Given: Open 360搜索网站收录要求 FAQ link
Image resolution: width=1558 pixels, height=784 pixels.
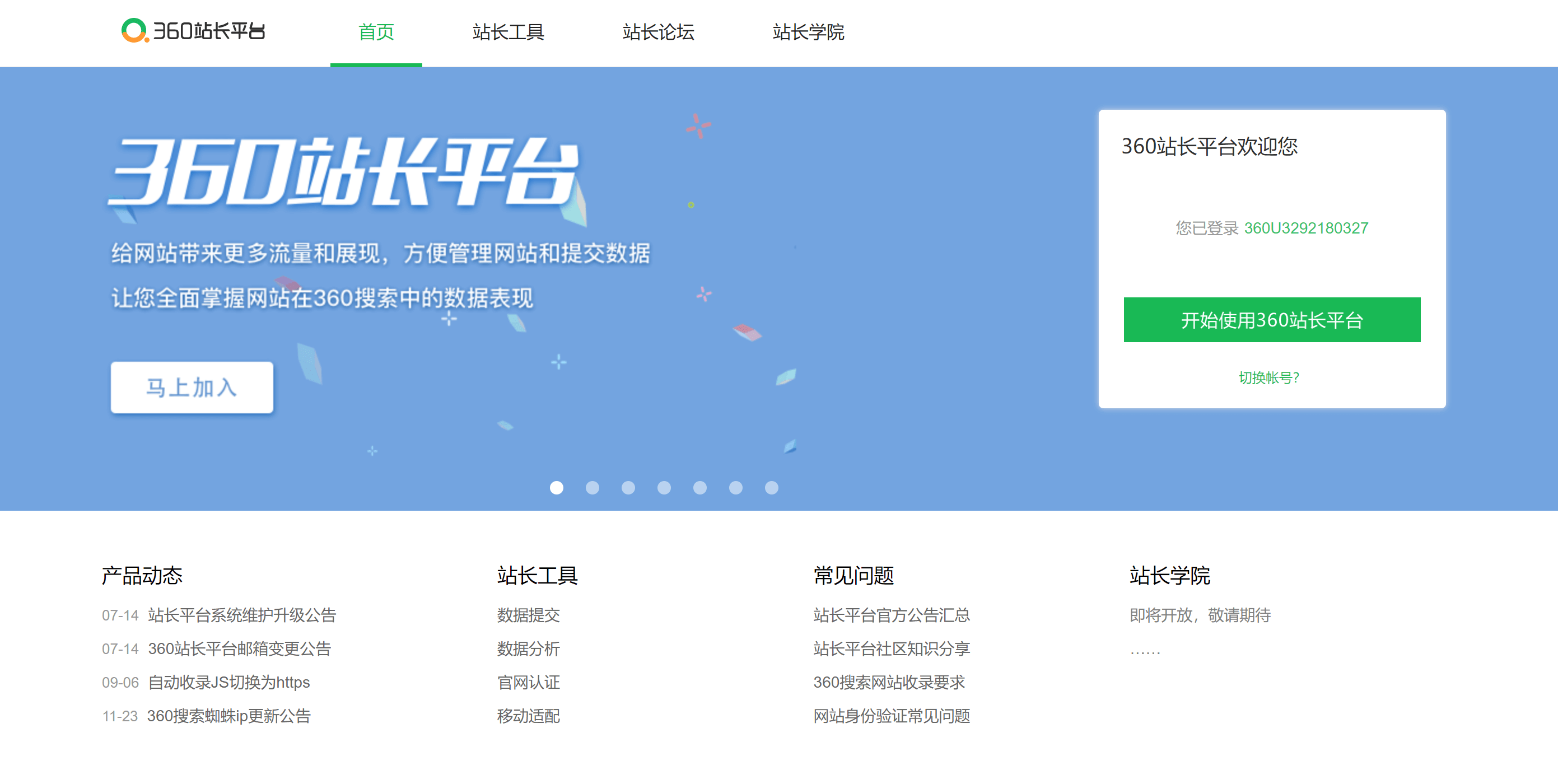Looking at the screenshot, I should pos(889,683).
